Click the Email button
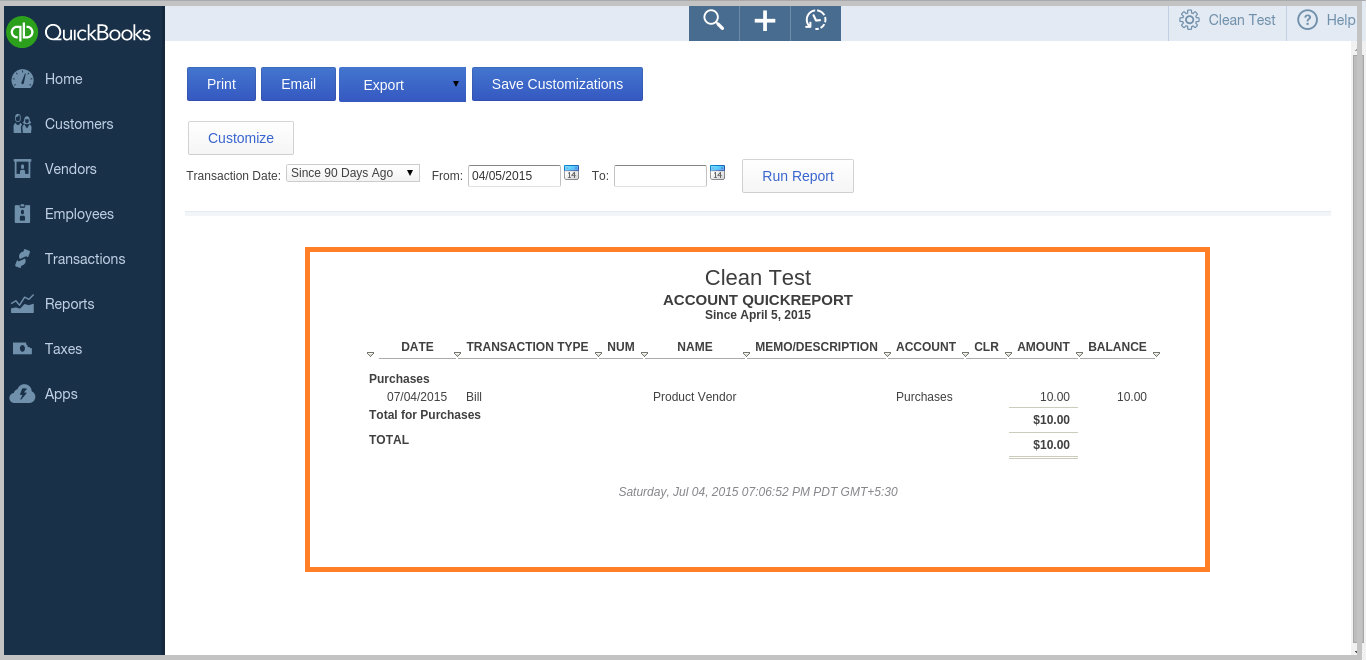 point(298,84)
